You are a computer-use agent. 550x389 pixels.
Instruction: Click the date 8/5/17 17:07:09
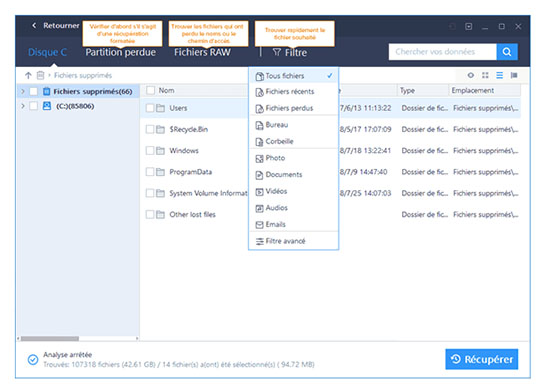click(365, 129)
